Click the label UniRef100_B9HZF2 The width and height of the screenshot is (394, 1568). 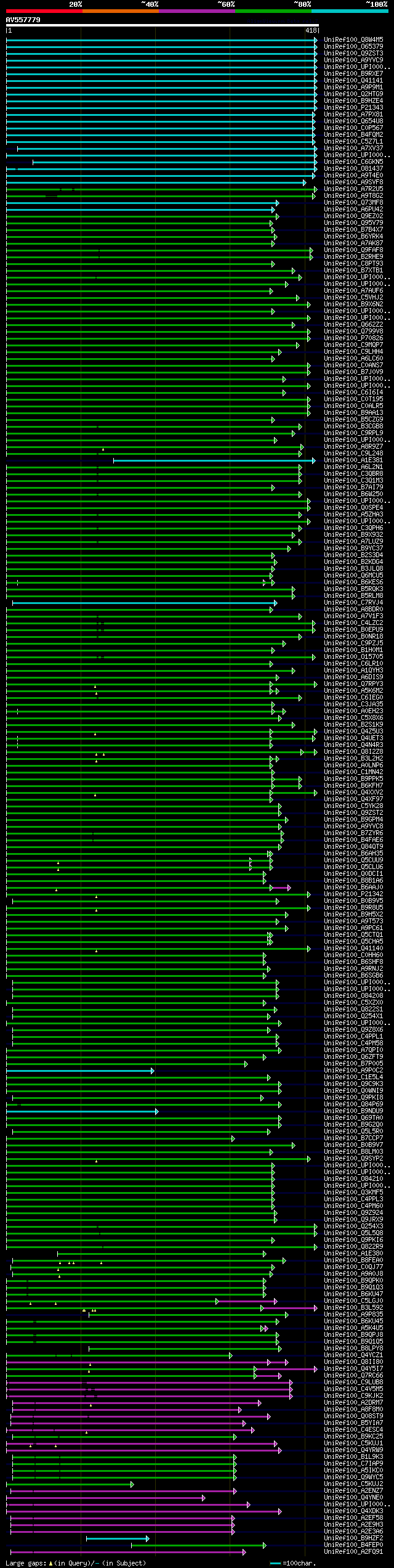coord(353,1538)
